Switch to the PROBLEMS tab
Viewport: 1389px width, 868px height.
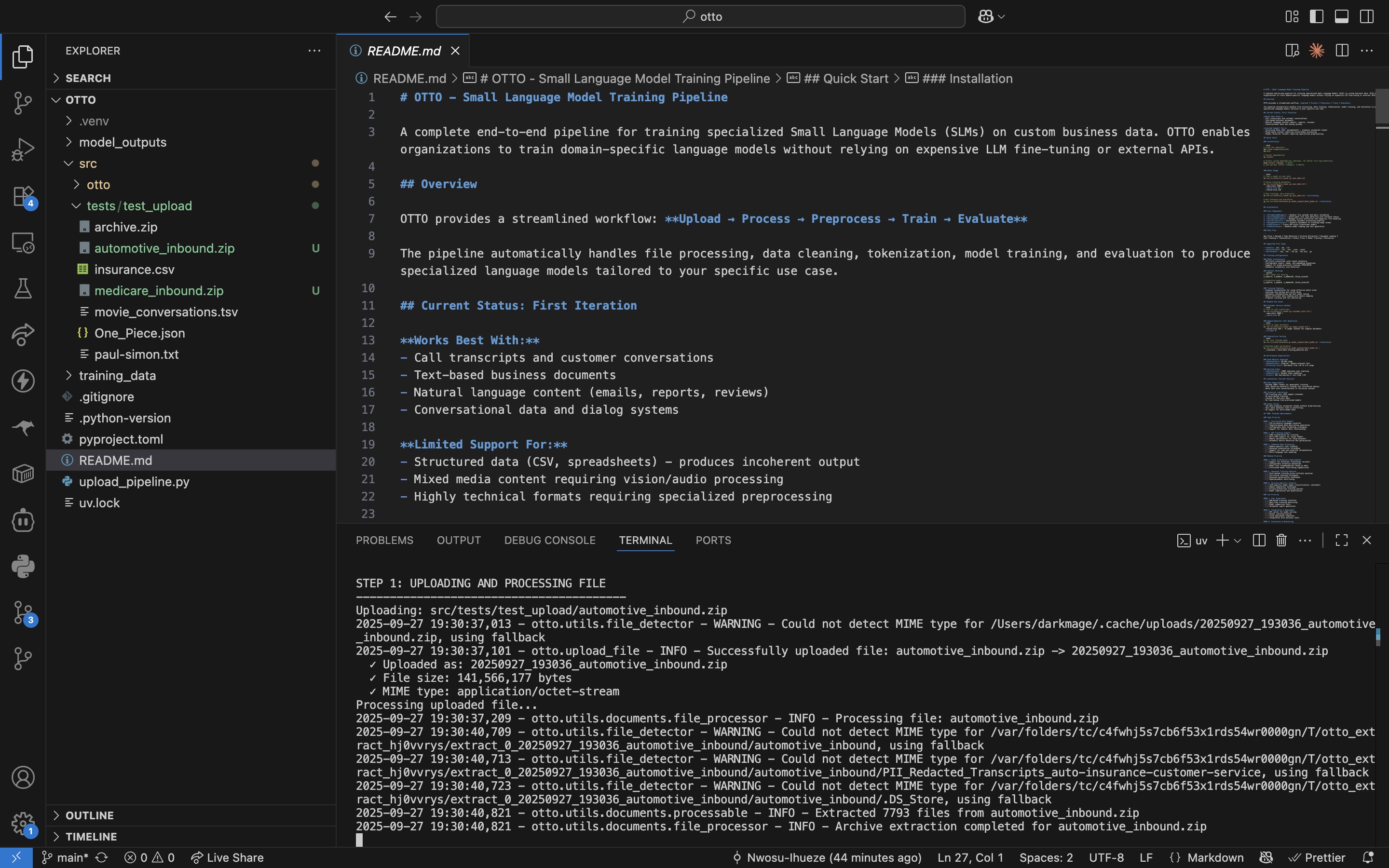tap(384, 540)
